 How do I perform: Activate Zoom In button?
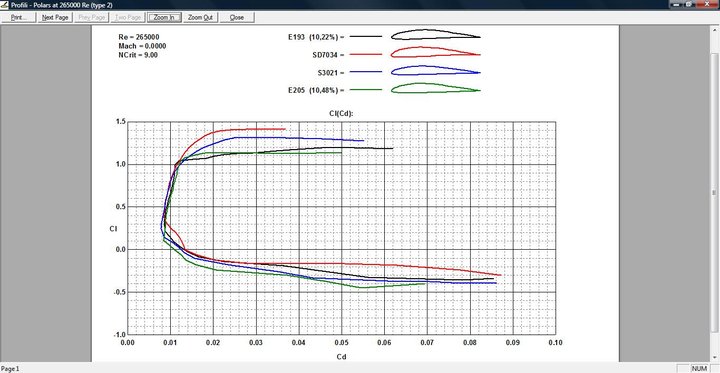coord(164,17)
